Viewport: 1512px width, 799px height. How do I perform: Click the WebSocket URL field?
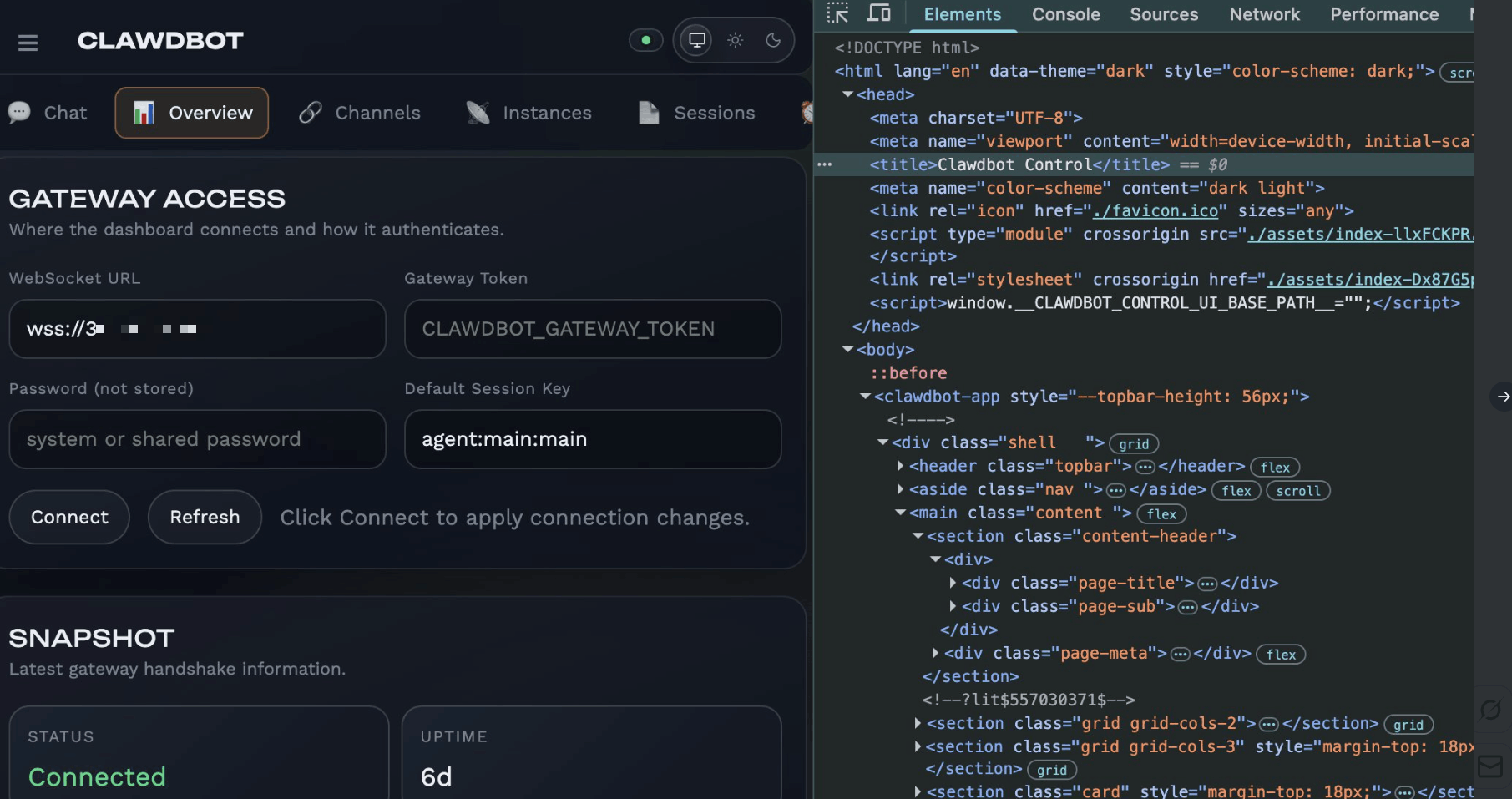[x=197, y=329]
